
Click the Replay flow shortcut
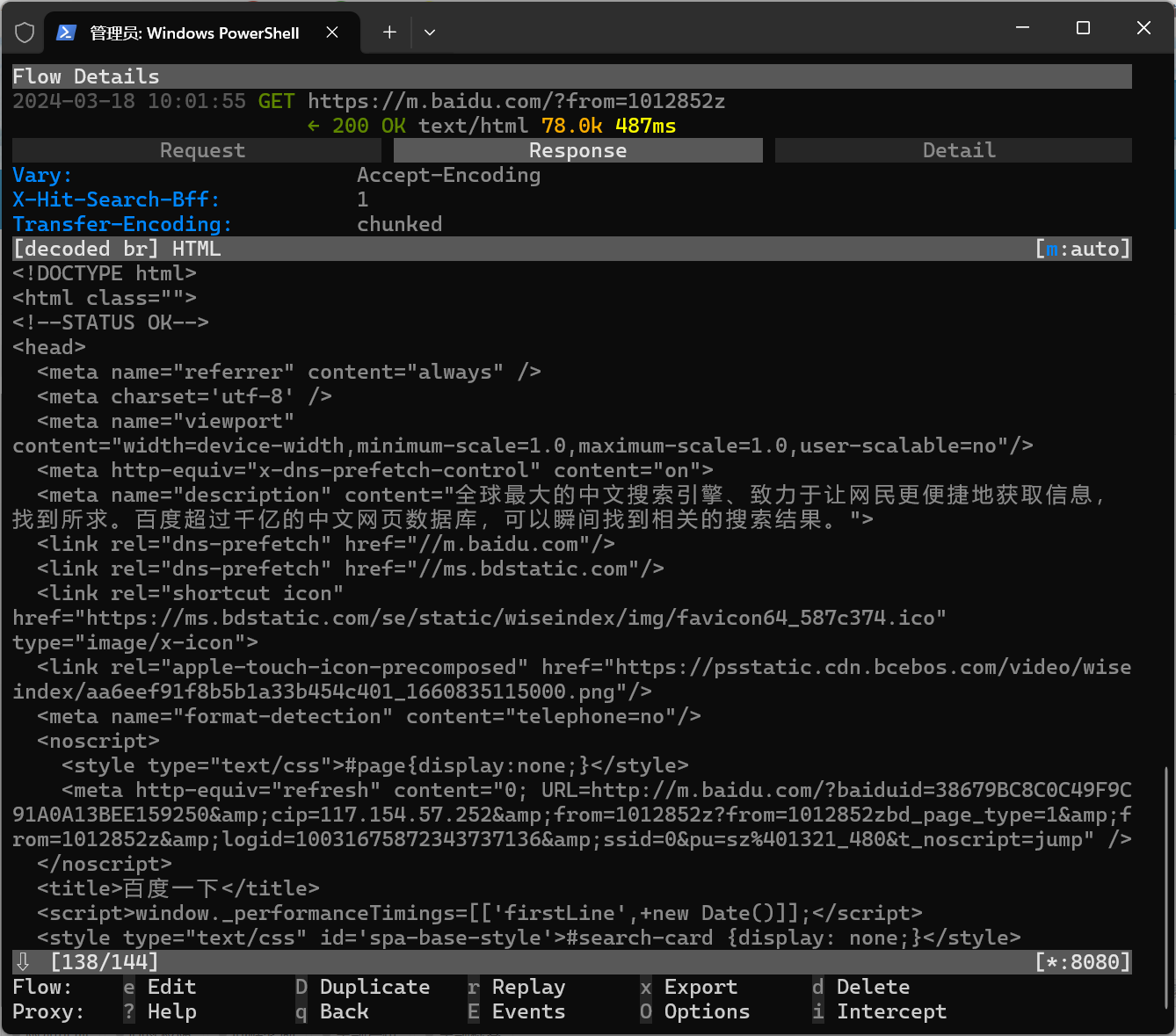tap(517, 987)
